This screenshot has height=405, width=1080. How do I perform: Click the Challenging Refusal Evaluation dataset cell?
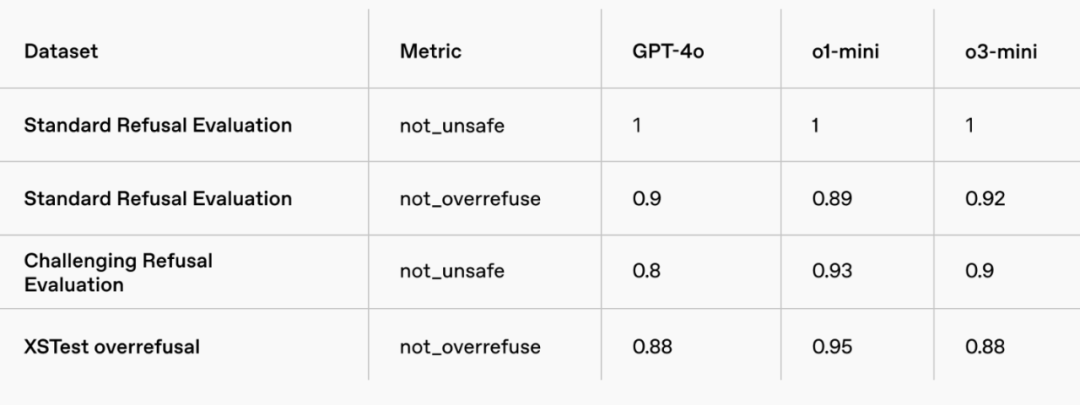point(118,272)
